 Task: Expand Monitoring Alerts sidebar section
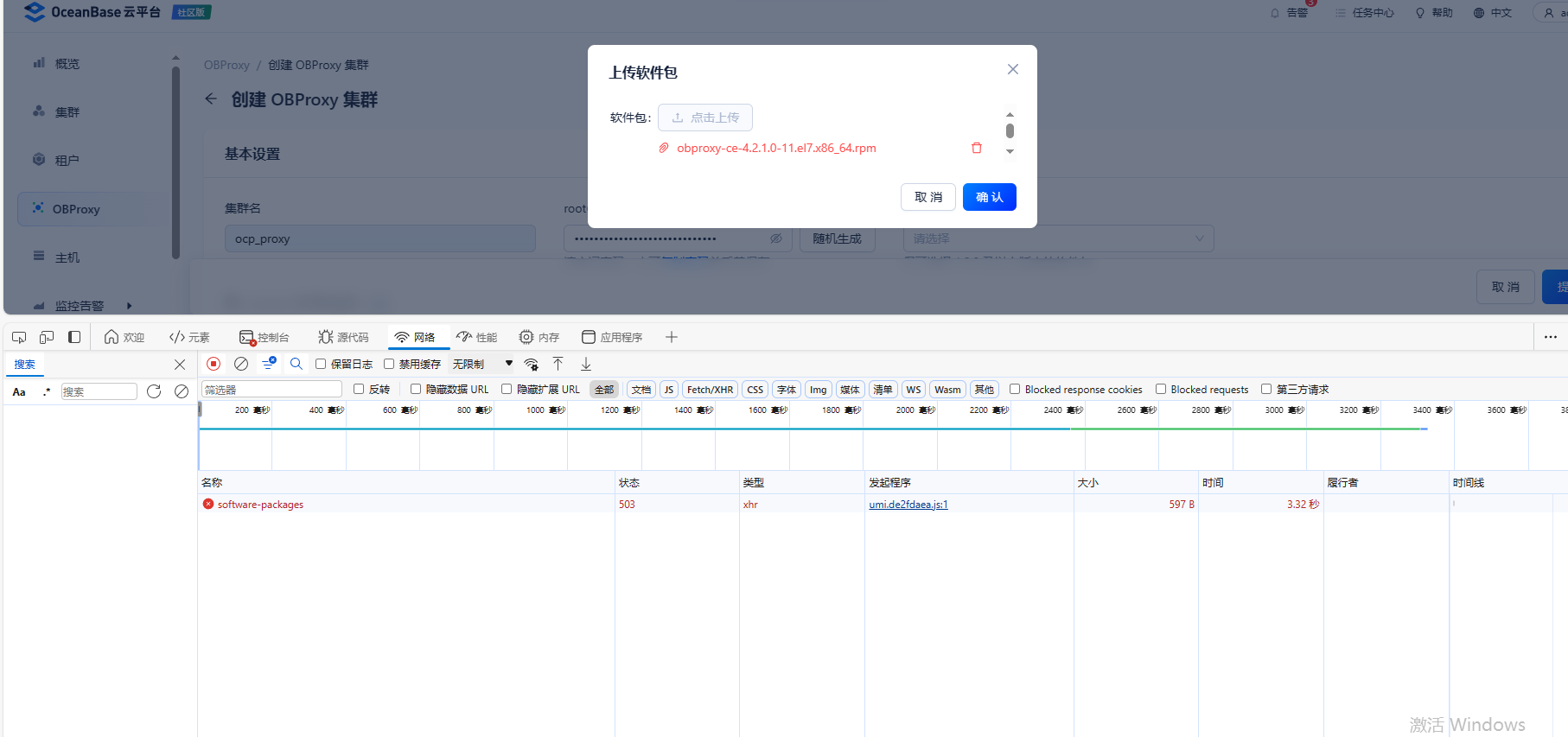129,306
